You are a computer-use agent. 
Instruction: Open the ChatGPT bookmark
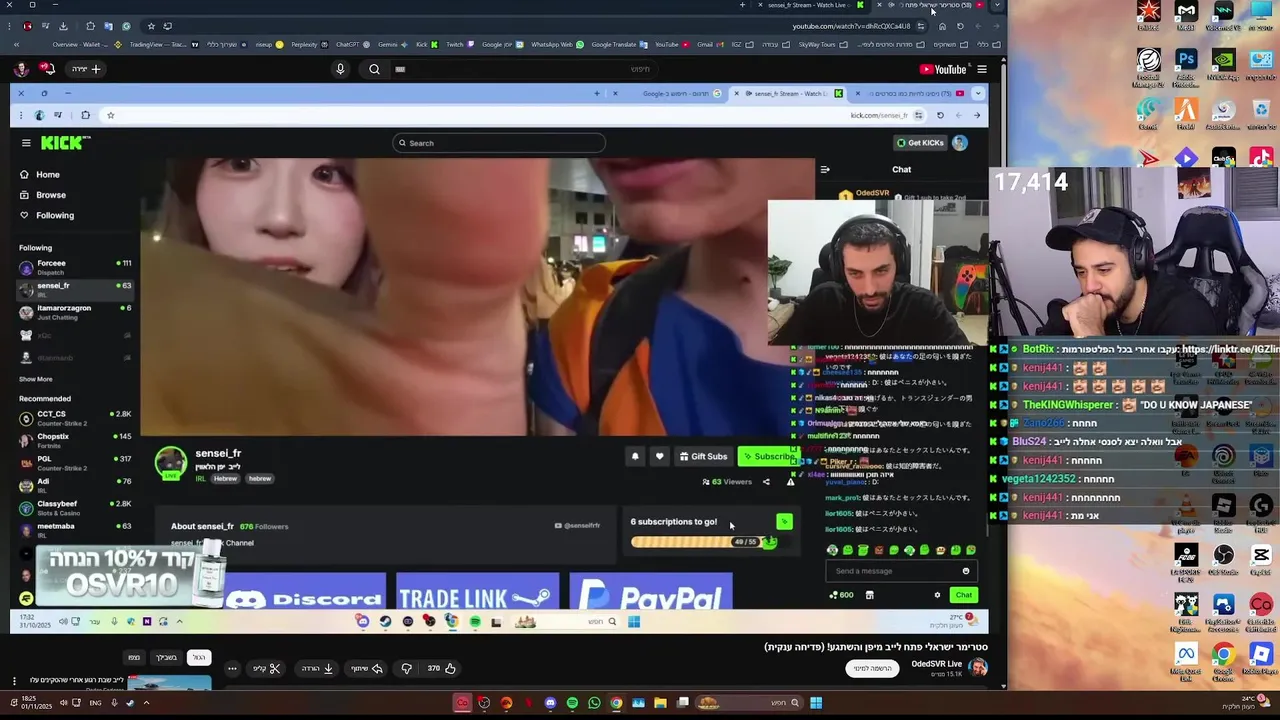click(353, 45)
